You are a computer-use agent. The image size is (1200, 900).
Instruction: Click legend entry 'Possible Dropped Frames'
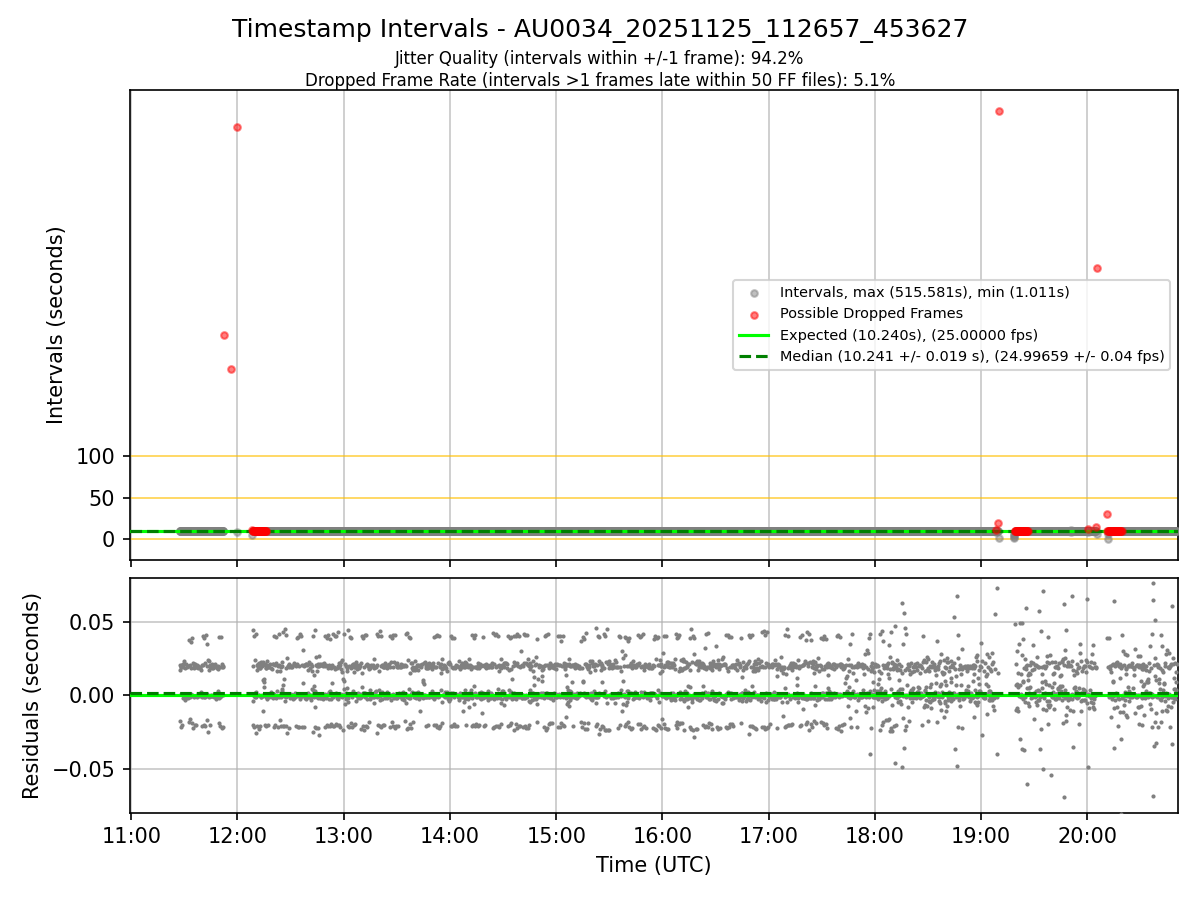[871, 313]
